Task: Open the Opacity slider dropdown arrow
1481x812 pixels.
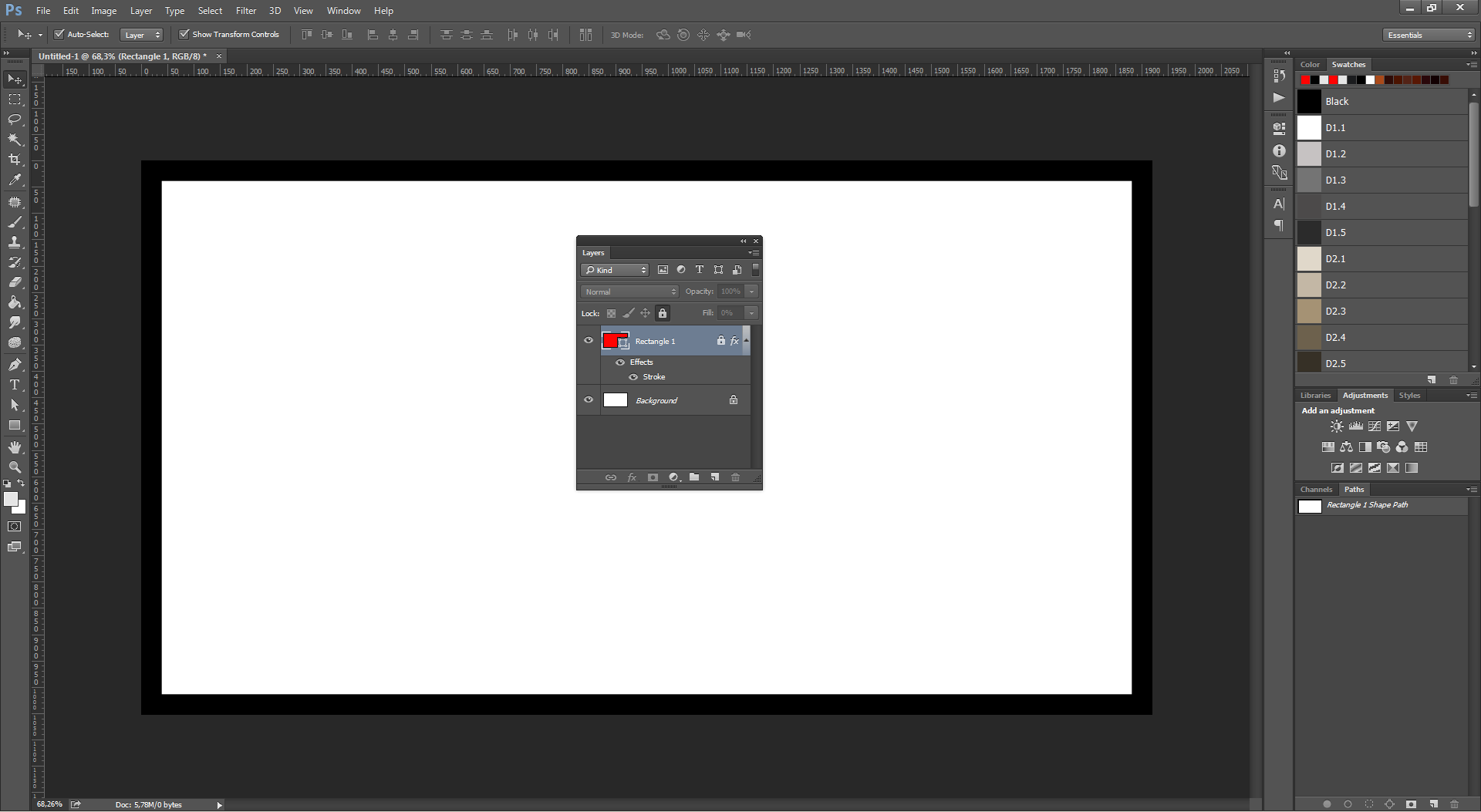Action: click(751, 291)
